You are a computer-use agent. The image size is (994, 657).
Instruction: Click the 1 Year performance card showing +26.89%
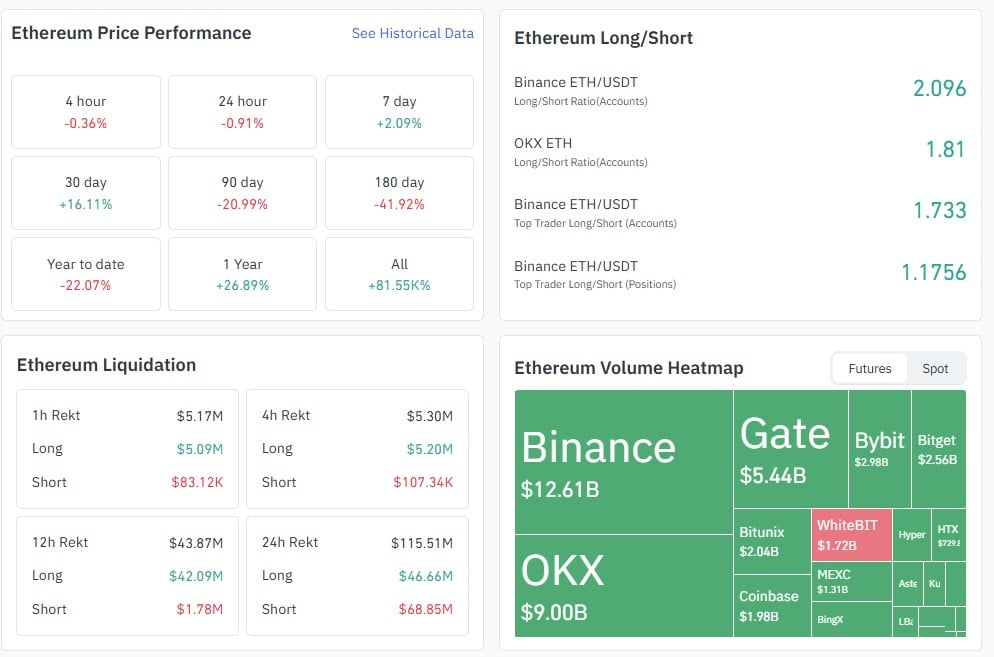pos(242,273)
